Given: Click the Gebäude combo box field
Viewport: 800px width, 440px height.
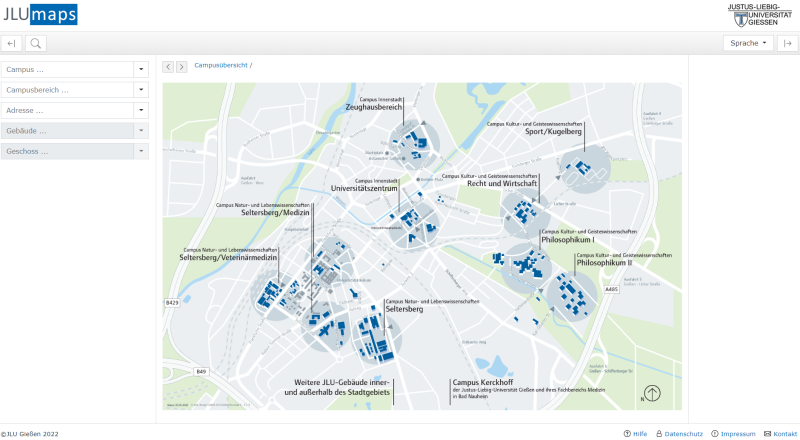Looking at the screenshot, I should pos(67,131).
